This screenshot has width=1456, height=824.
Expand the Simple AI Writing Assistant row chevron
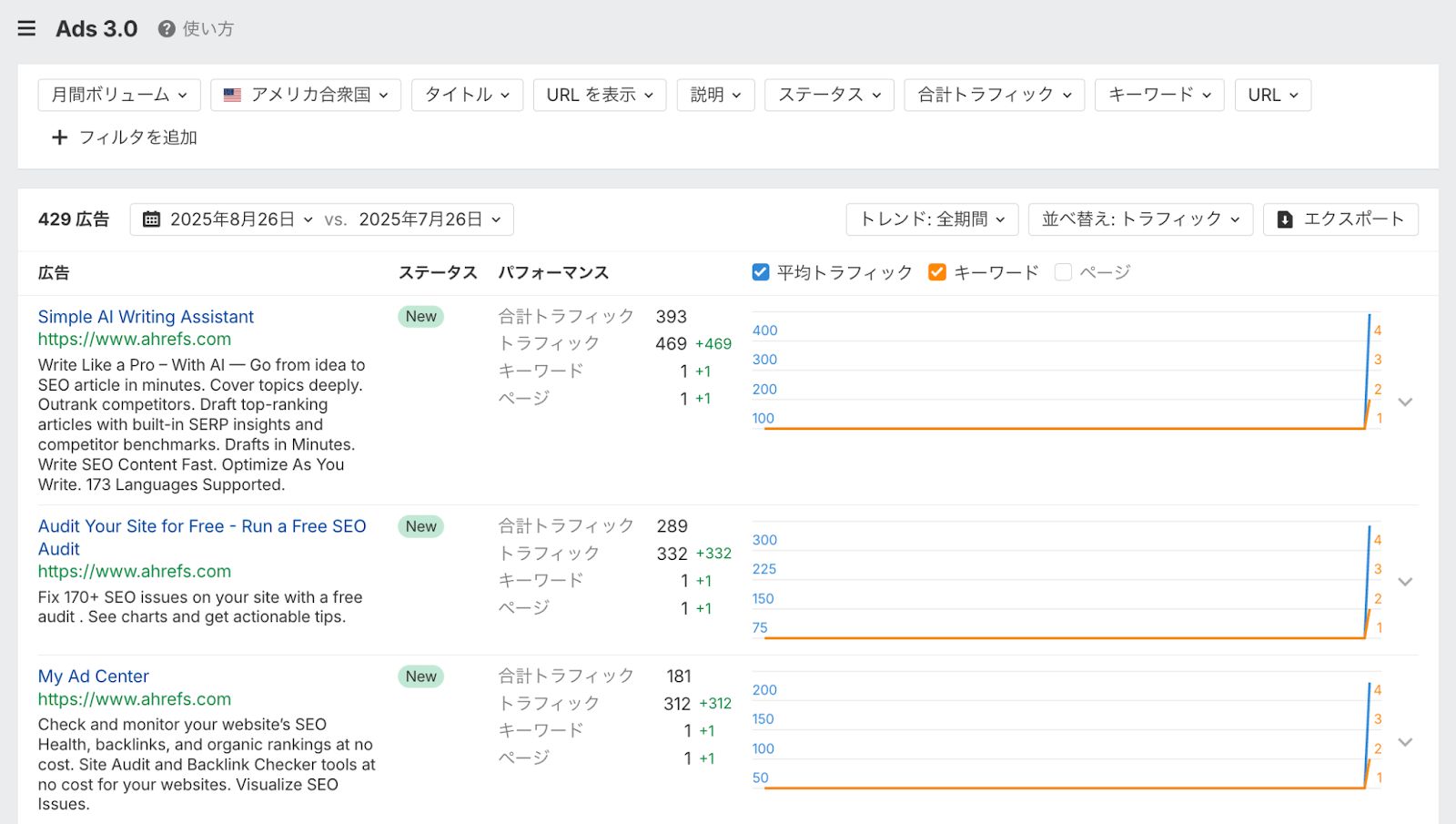click(x=1405, y=402)
